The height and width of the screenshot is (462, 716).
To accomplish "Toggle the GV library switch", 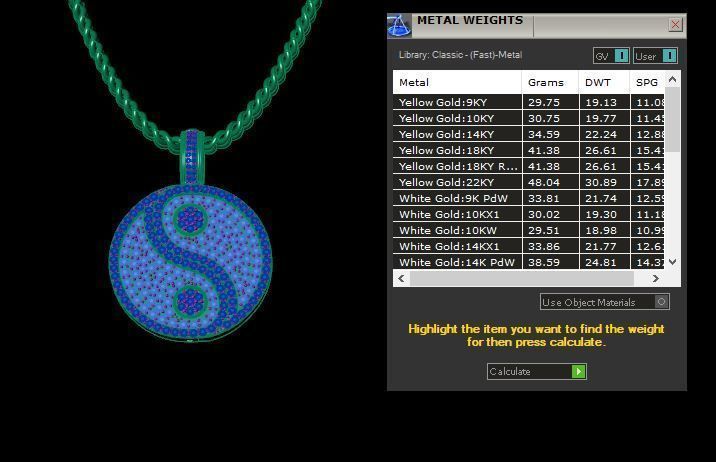I will click(x=611, y=56).
